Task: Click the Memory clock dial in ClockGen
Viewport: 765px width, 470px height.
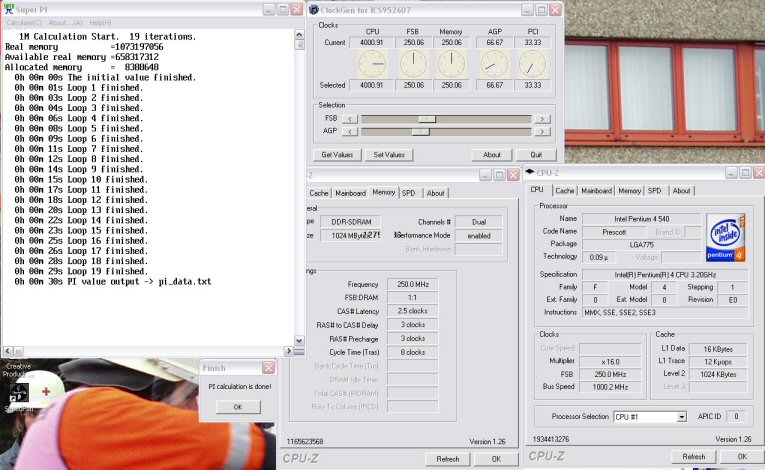Action: (451, 63)
